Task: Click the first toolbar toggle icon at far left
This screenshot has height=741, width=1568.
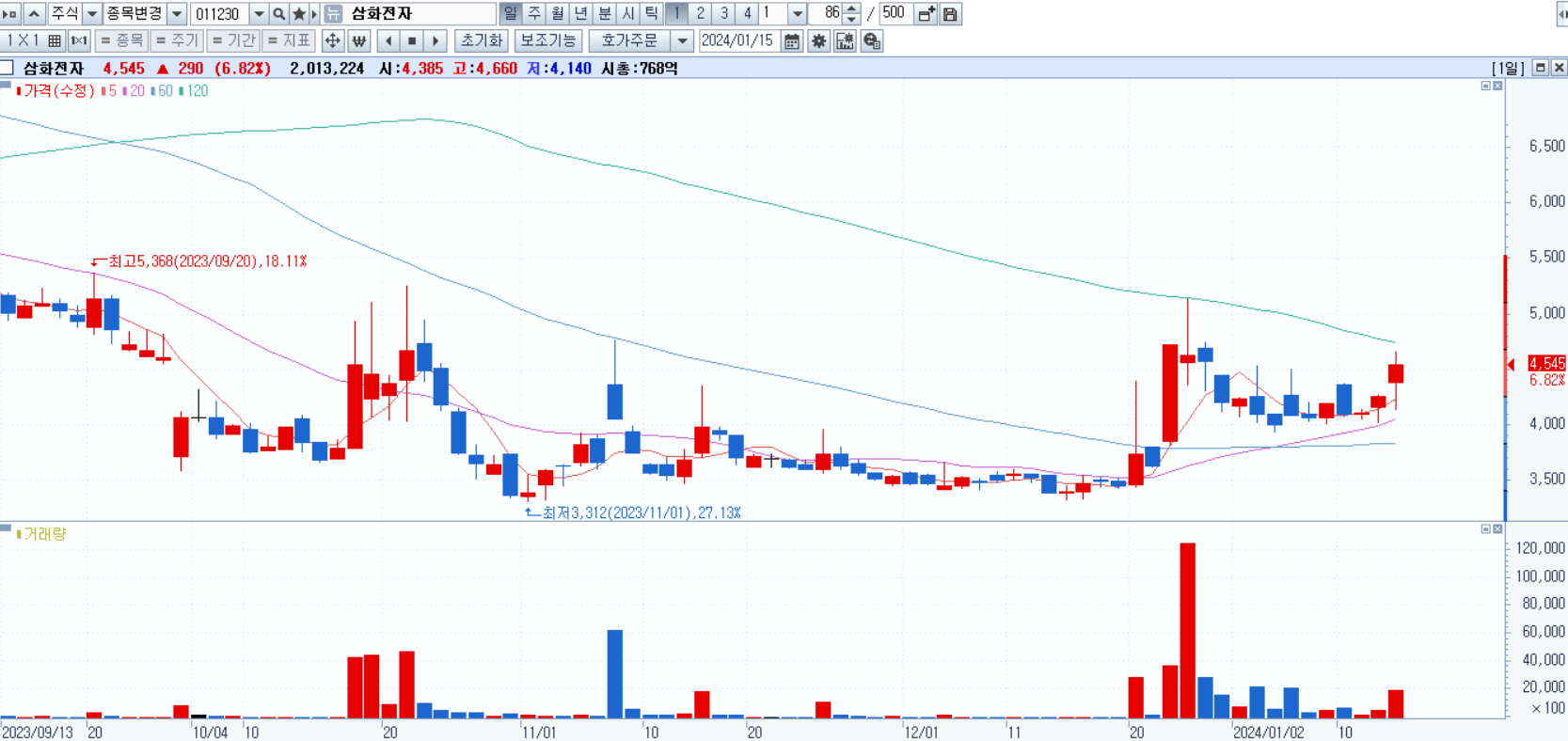Action: [10, 14]
